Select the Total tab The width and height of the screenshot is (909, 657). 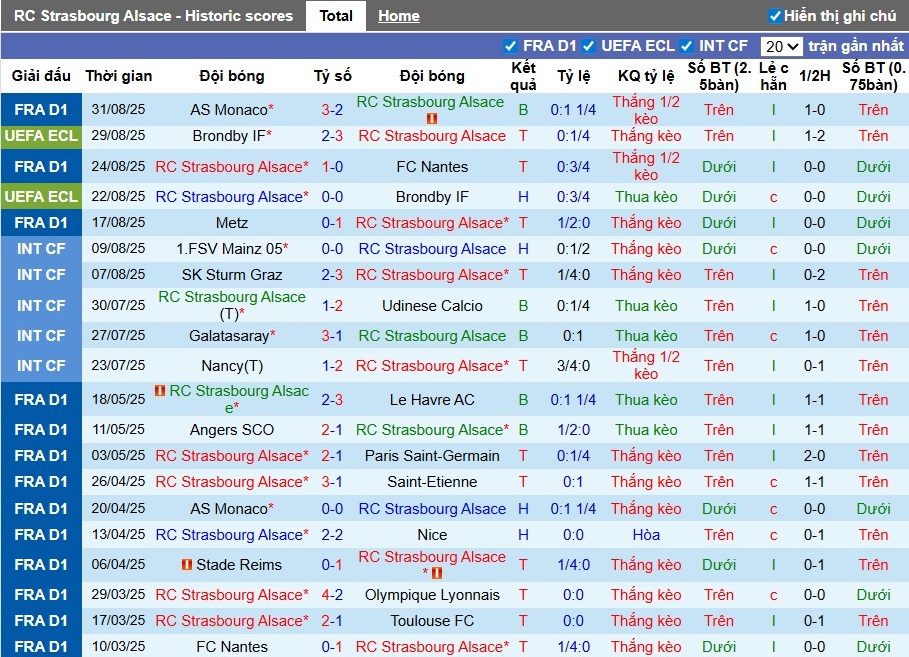(x=336, y=16)
